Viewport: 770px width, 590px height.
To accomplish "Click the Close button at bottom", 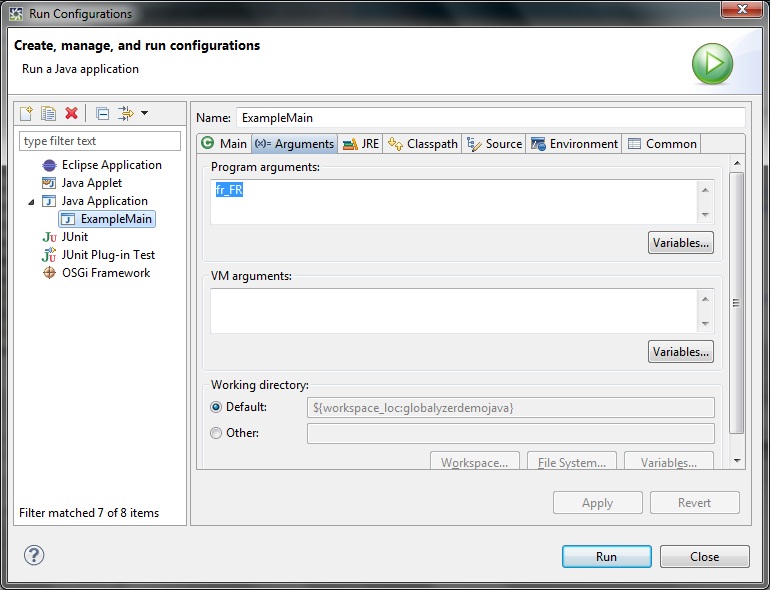I will [704, 557].
